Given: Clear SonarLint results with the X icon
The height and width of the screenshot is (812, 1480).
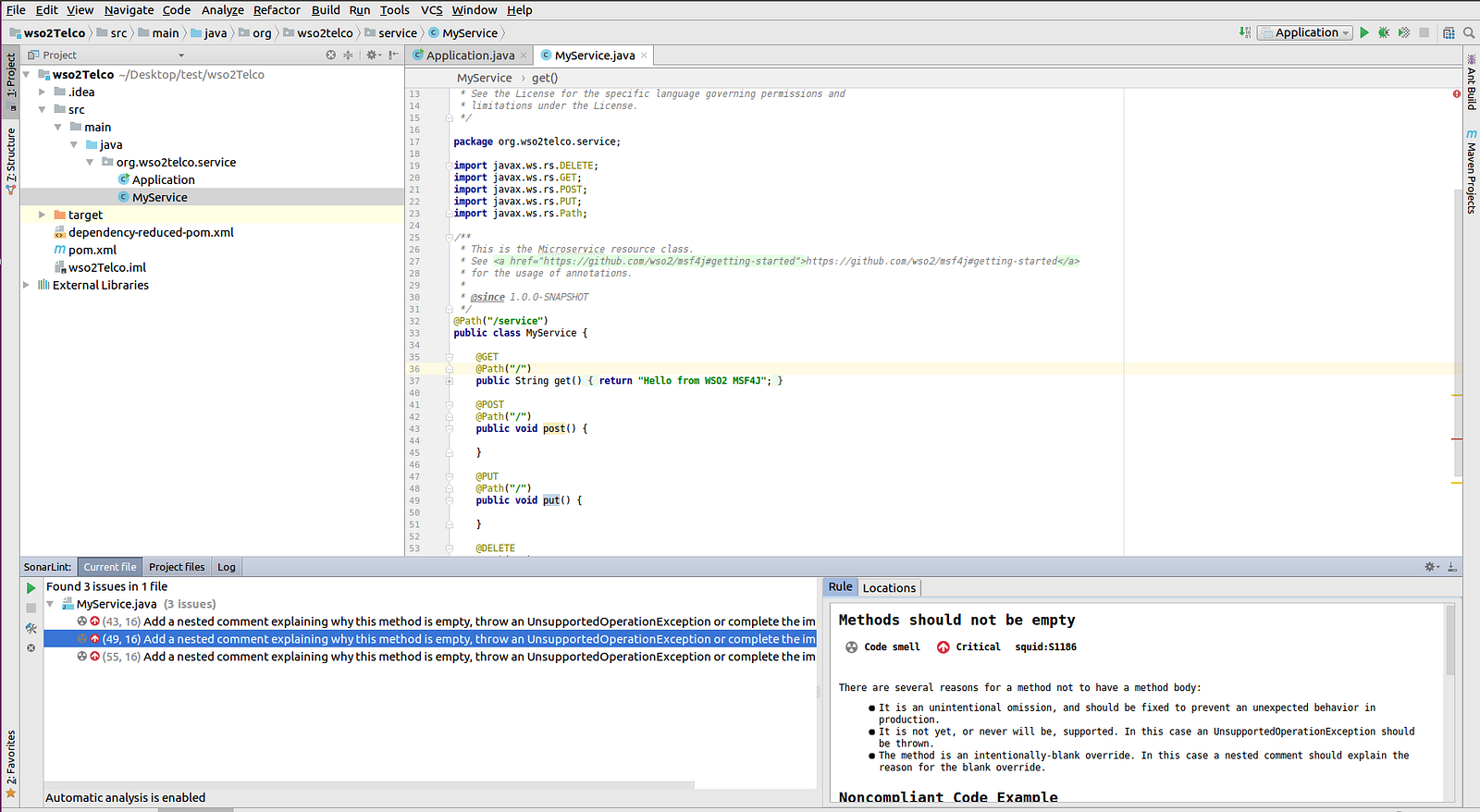Looking at the screenshot, I should [x=31, y=648].
